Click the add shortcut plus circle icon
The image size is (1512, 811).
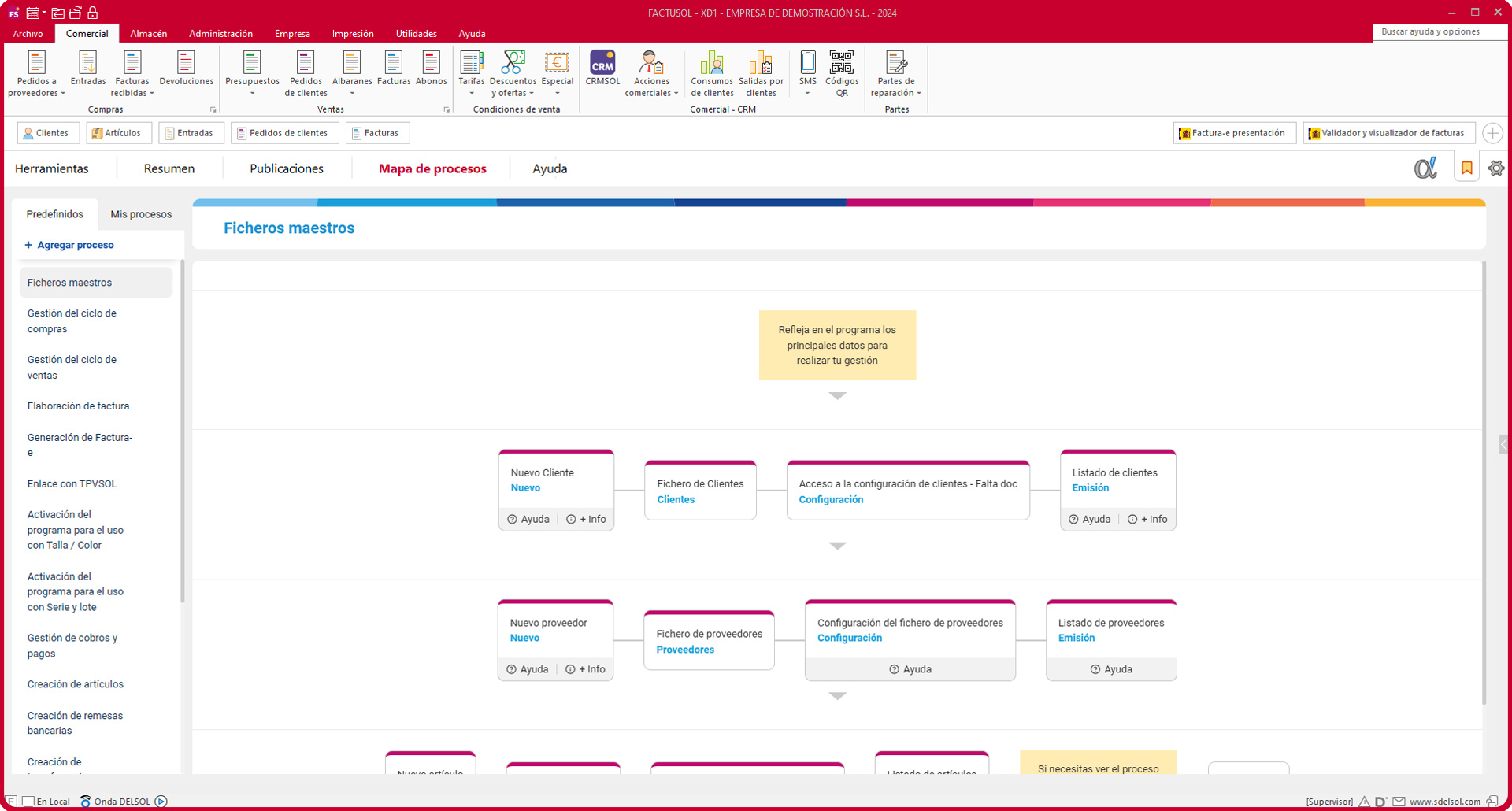click(x=1492, y=133)
